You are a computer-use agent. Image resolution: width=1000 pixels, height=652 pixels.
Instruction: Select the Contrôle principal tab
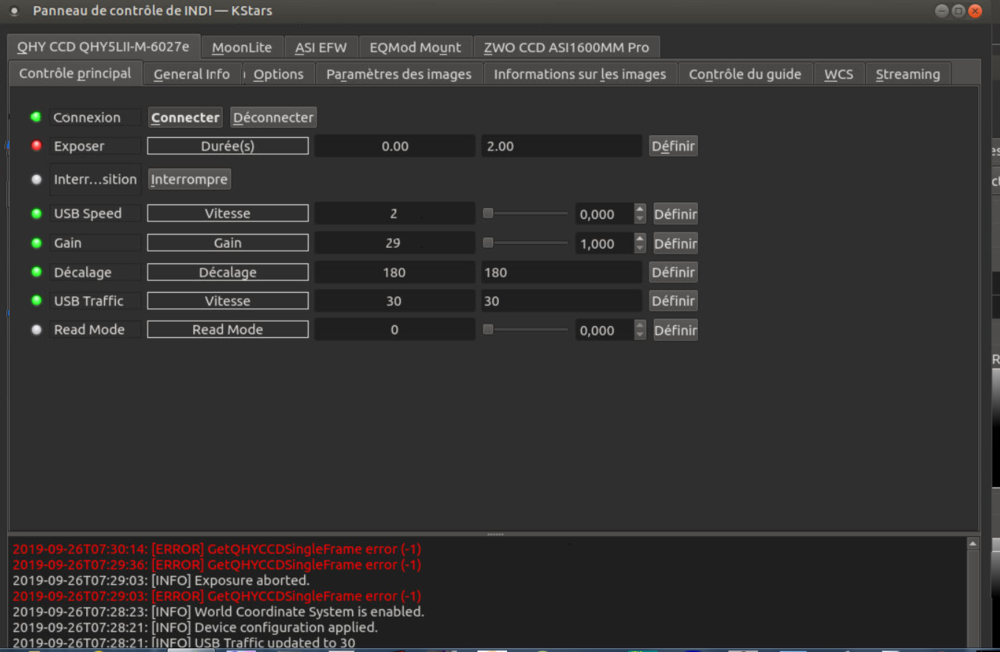coord(75,73)
